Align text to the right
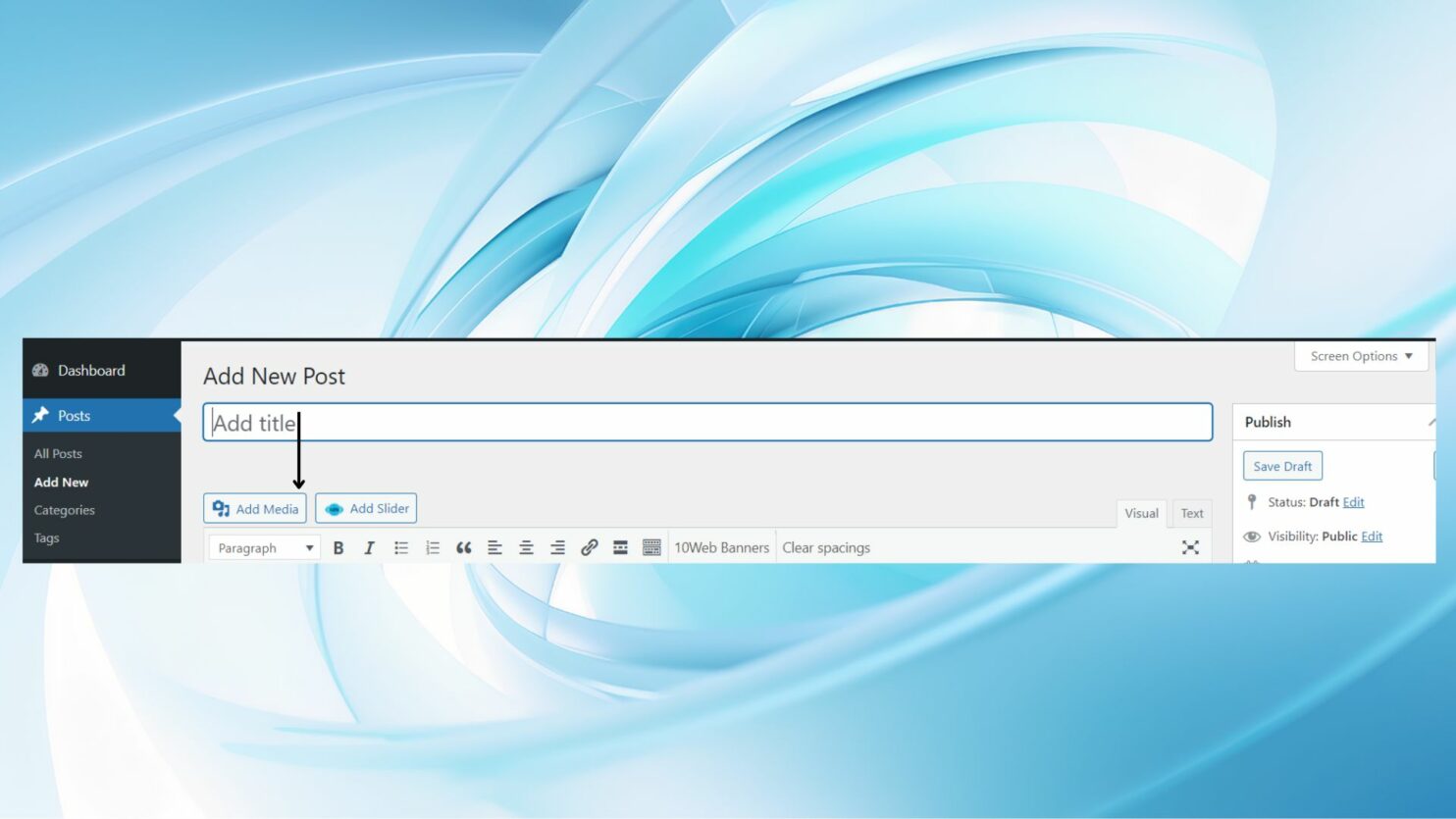 coord(557,548)
